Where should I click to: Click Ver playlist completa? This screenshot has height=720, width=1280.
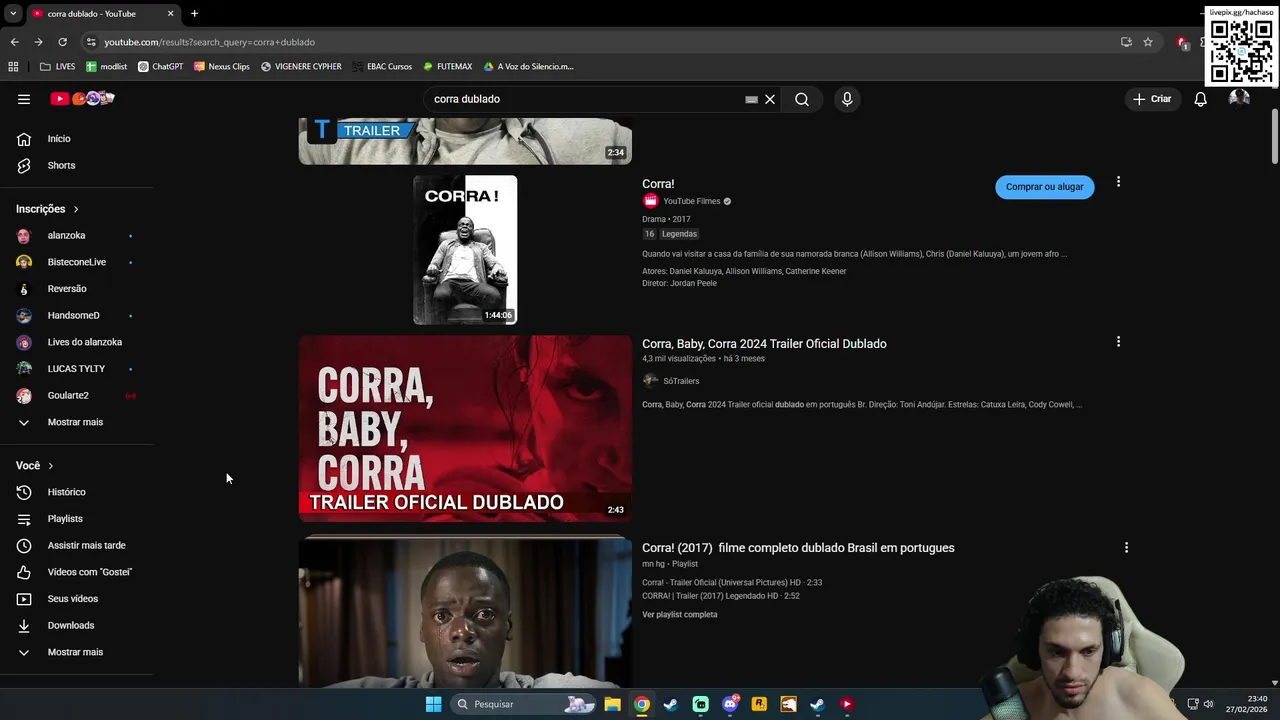[x=680, y=614]
